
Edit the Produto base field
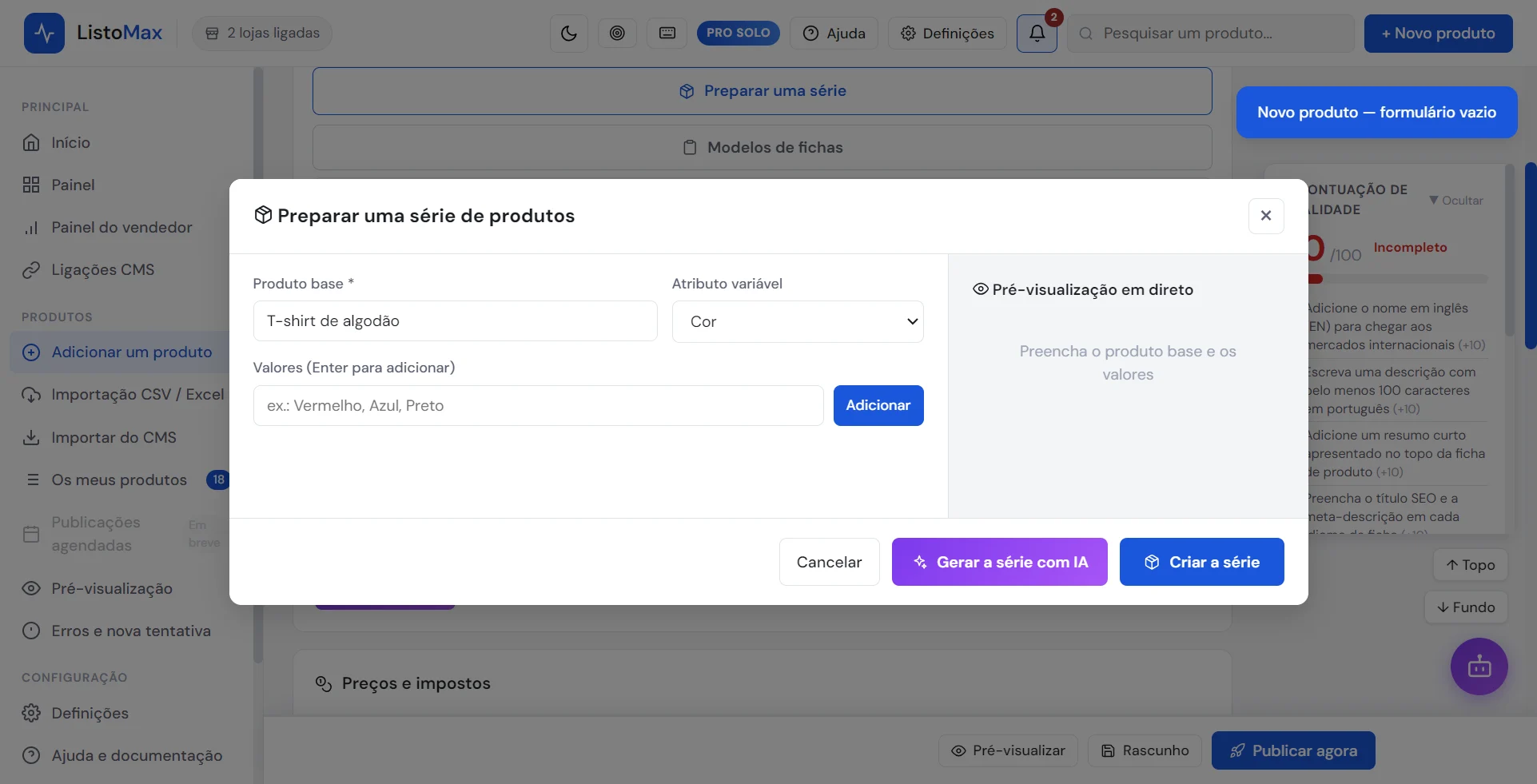(x=456, y=321)
